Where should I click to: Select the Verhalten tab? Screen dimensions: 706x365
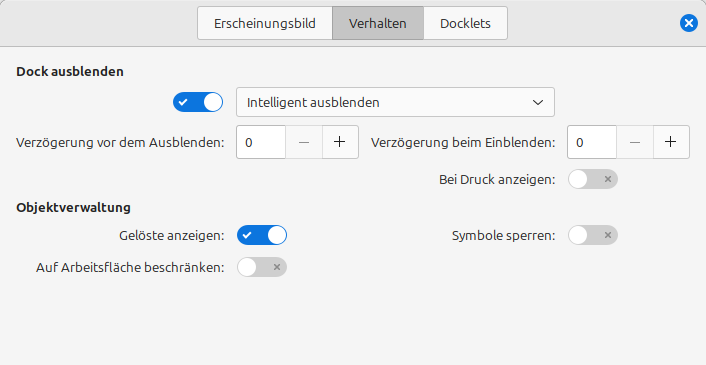coord(378,23)
